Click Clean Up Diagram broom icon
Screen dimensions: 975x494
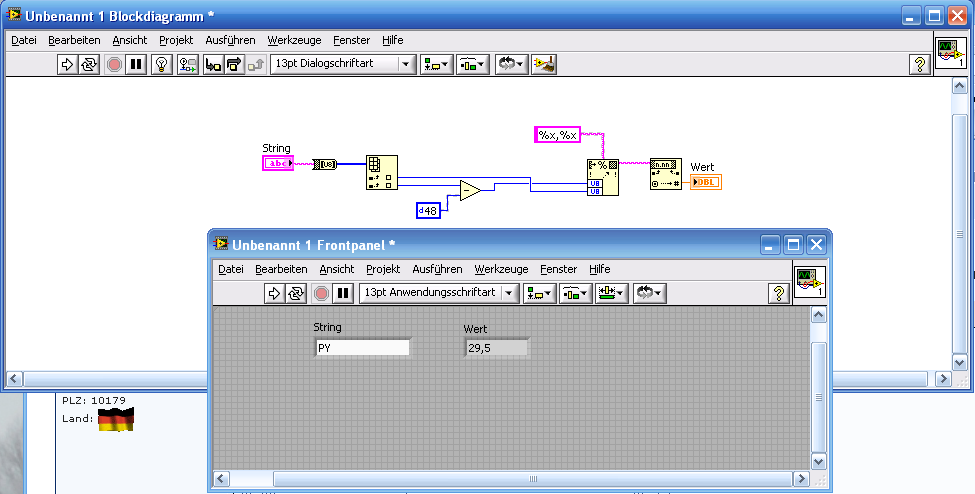(544, 64)
